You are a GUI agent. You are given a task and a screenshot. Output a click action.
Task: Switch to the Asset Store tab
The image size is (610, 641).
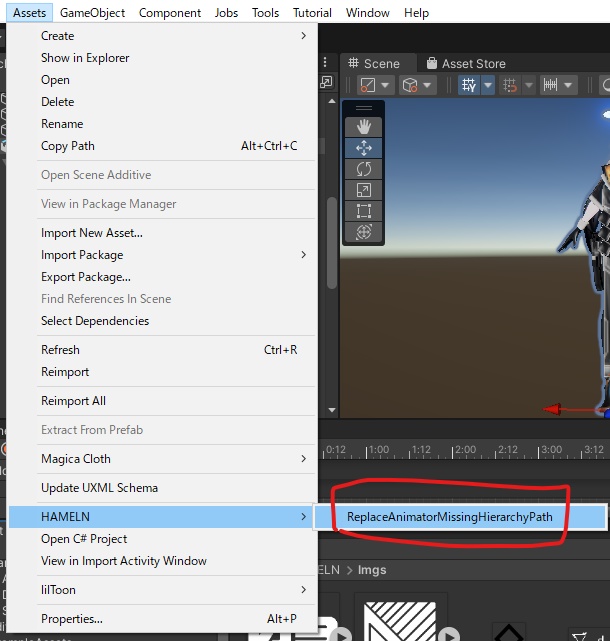[x=466, y=63]
